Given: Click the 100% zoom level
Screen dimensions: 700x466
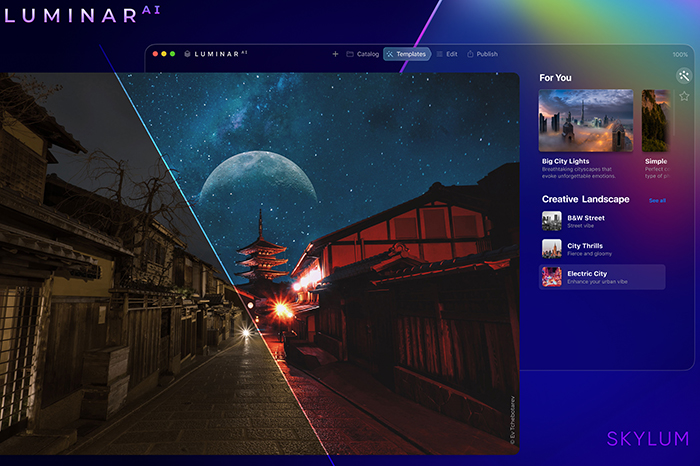Looking at the screenshot, I should tap(680, 54).
